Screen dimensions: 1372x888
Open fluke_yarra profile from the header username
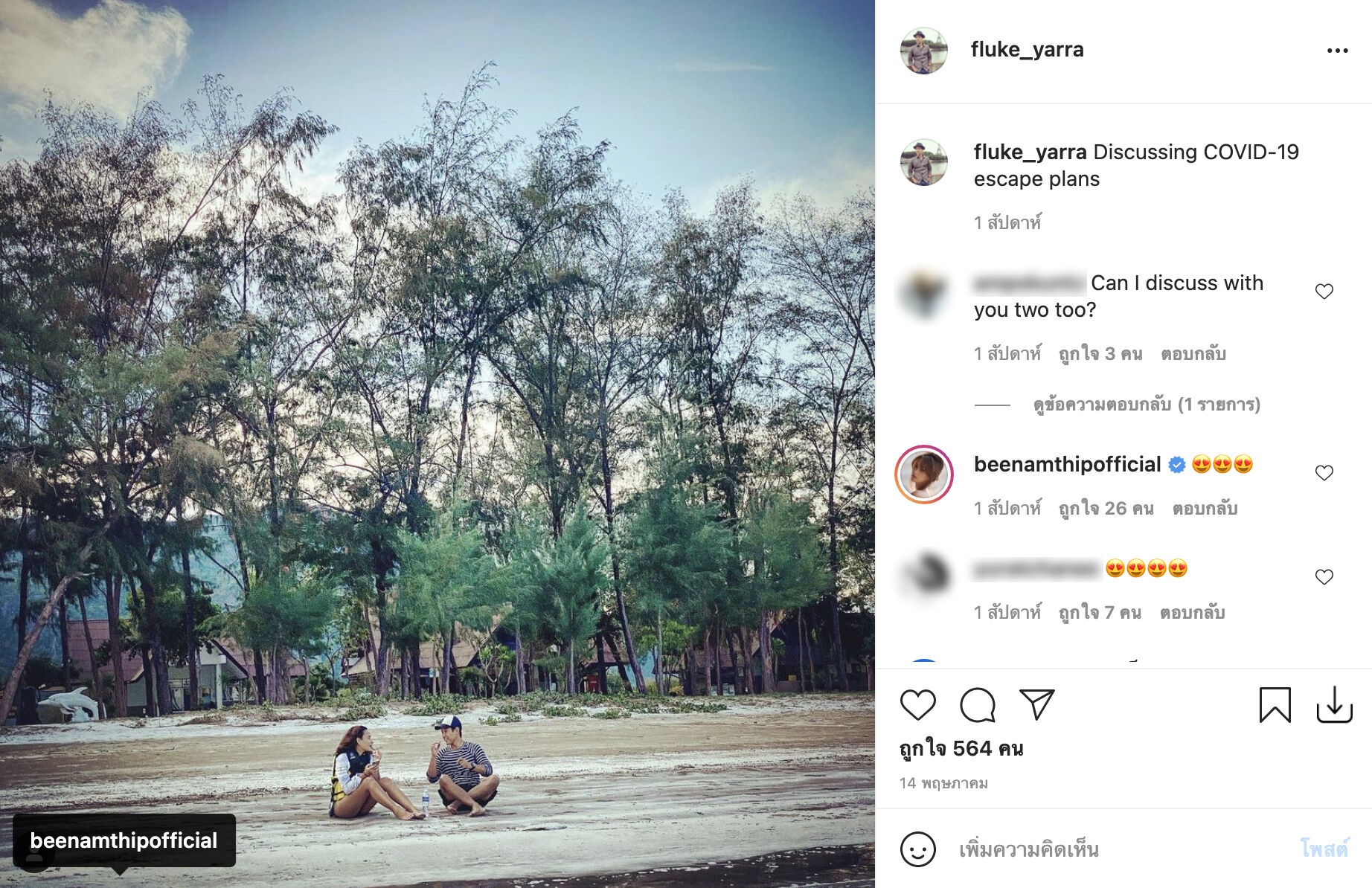[1027, 50]
